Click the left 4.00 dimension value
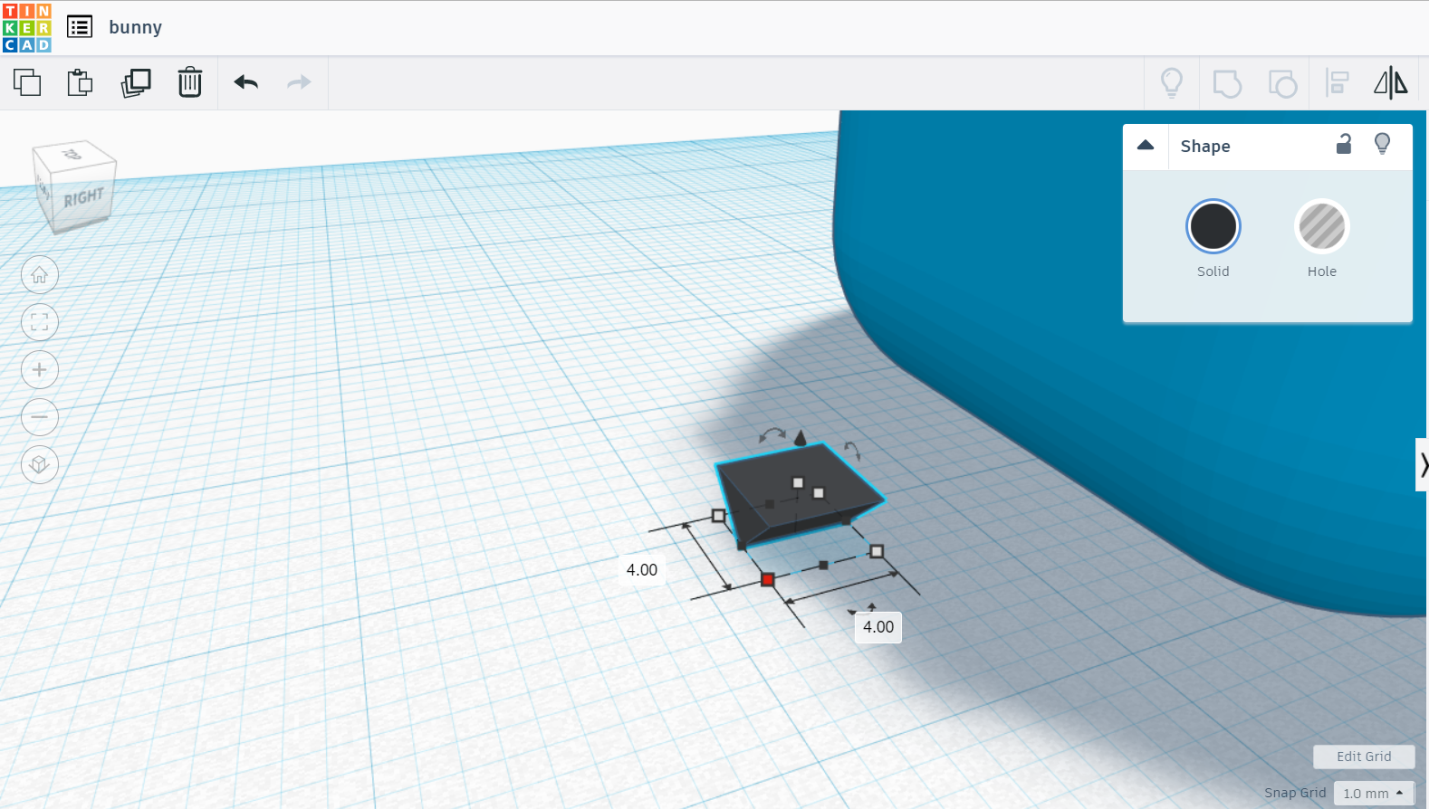 (642, 570)
